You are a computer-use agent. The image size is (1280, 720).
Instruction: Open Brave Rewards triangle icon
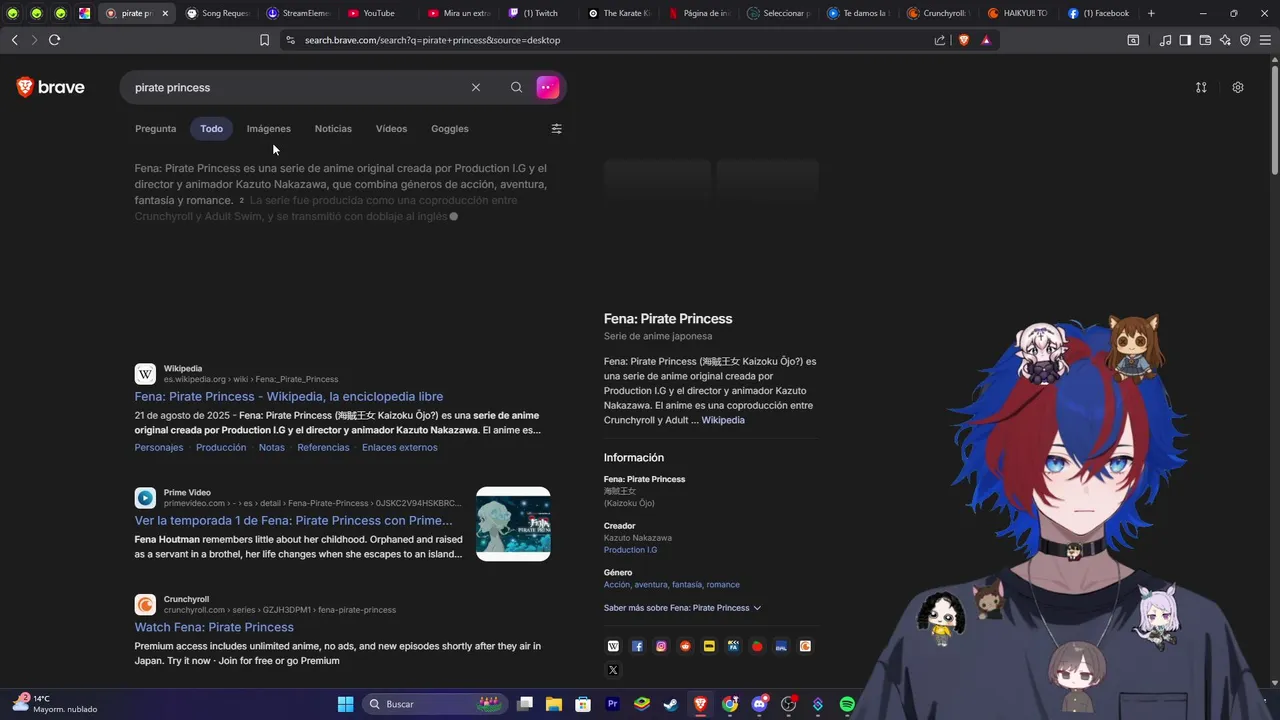tap(986, 40)
